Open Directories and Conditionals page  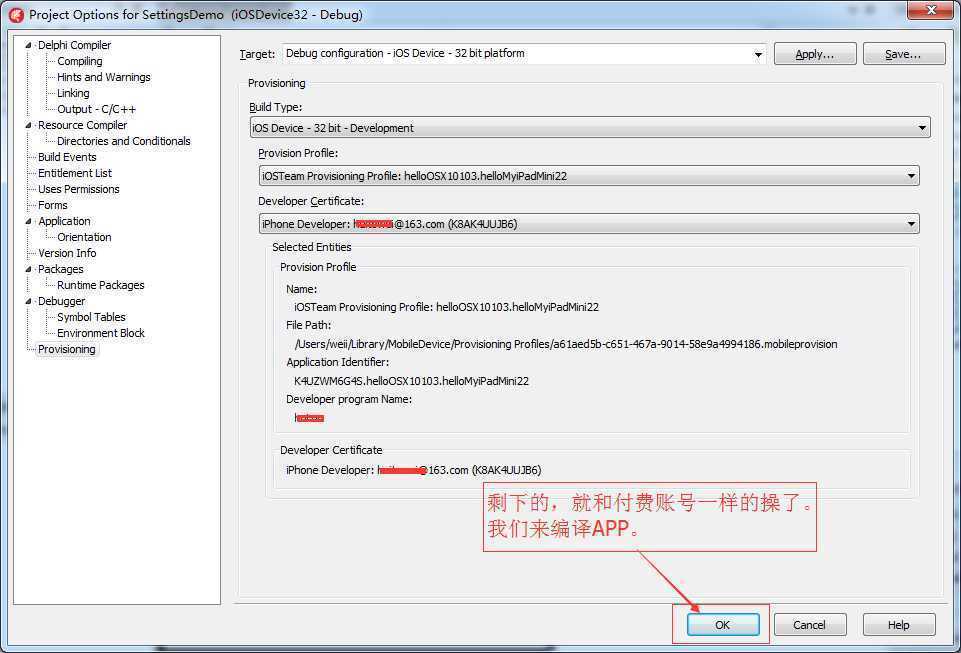click(x=123, y=140)
